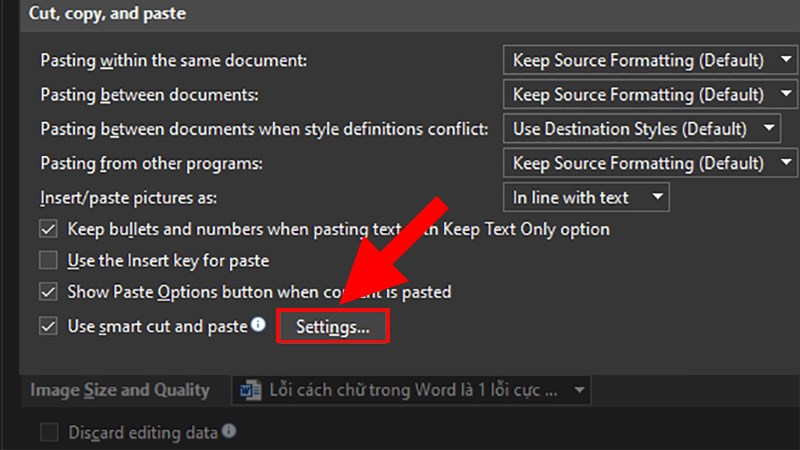Expand the In line with text dropdown
The height and width of the screenshot is (450, 800).
586,197
